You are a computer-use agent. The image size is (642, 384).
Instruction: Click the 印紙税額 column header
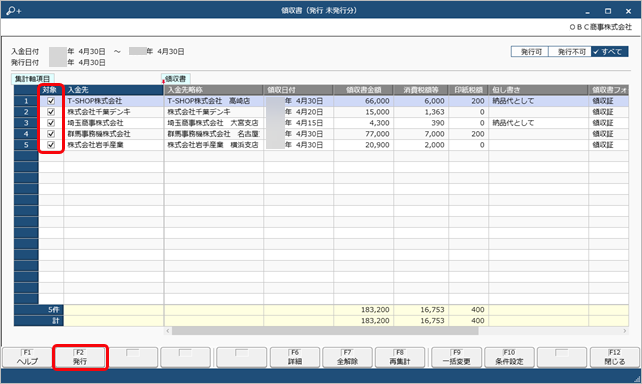point(468,90)
